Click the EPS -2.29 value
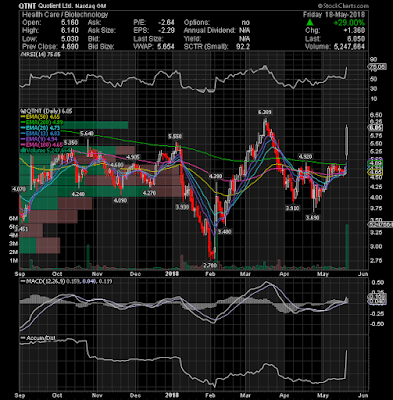393x400 pixels. point(166,30)
